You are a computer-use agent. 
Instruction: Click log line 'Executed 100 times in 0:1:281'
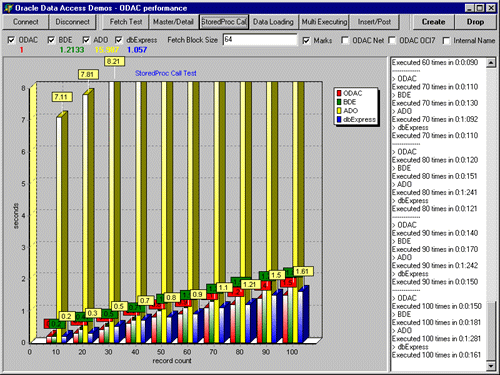(x=436, y=339)
